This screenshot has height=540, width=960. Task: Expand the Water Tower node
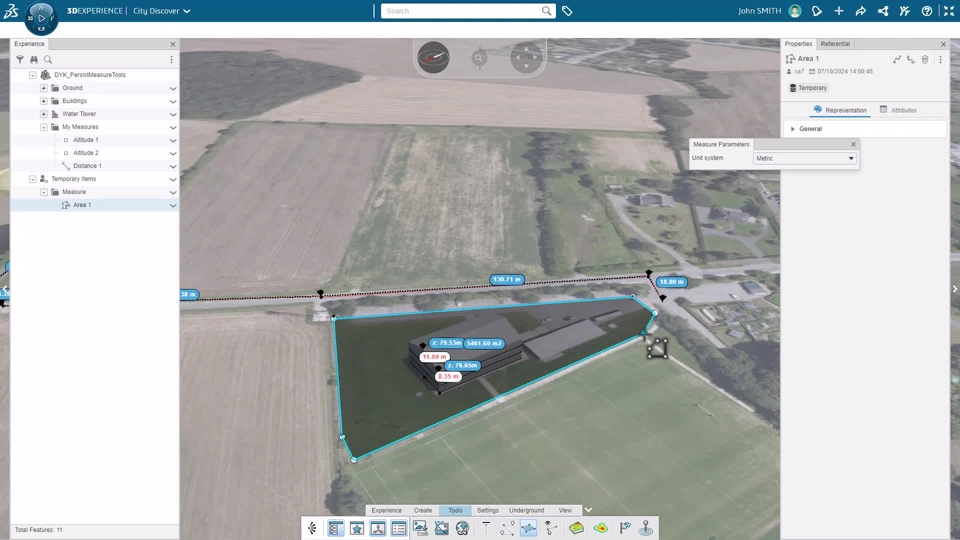pos(43,114)
